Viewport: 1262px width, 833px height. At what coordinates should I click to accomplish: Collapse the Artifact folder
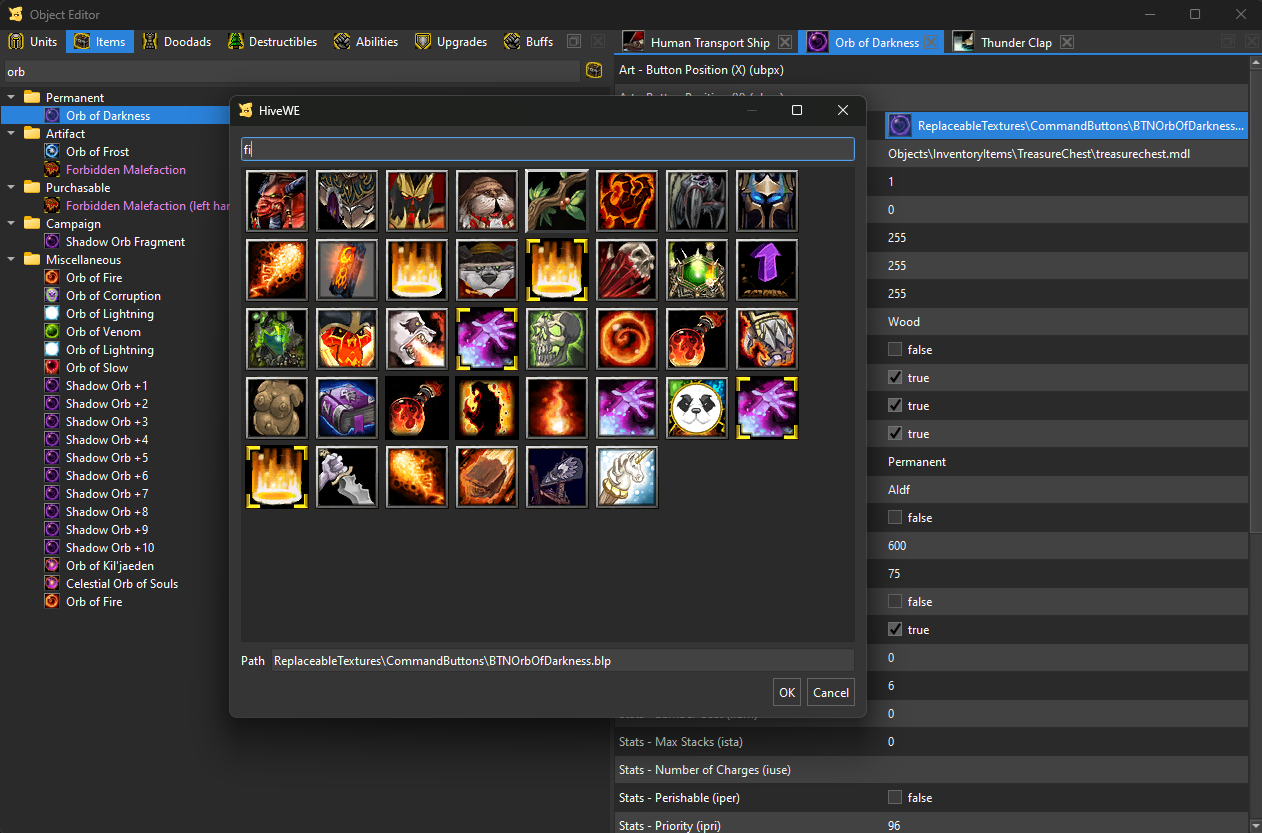pos(12,134)
